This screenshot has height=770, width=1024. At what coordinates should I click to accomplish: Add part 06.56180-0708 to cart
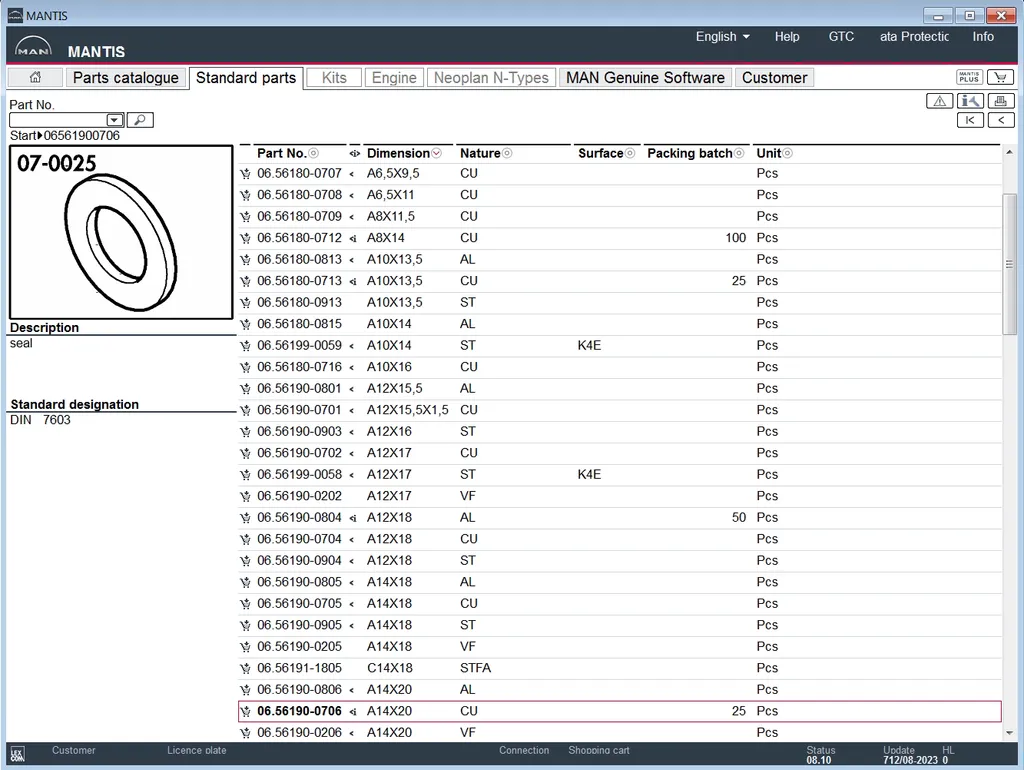[x=246, y=195]
